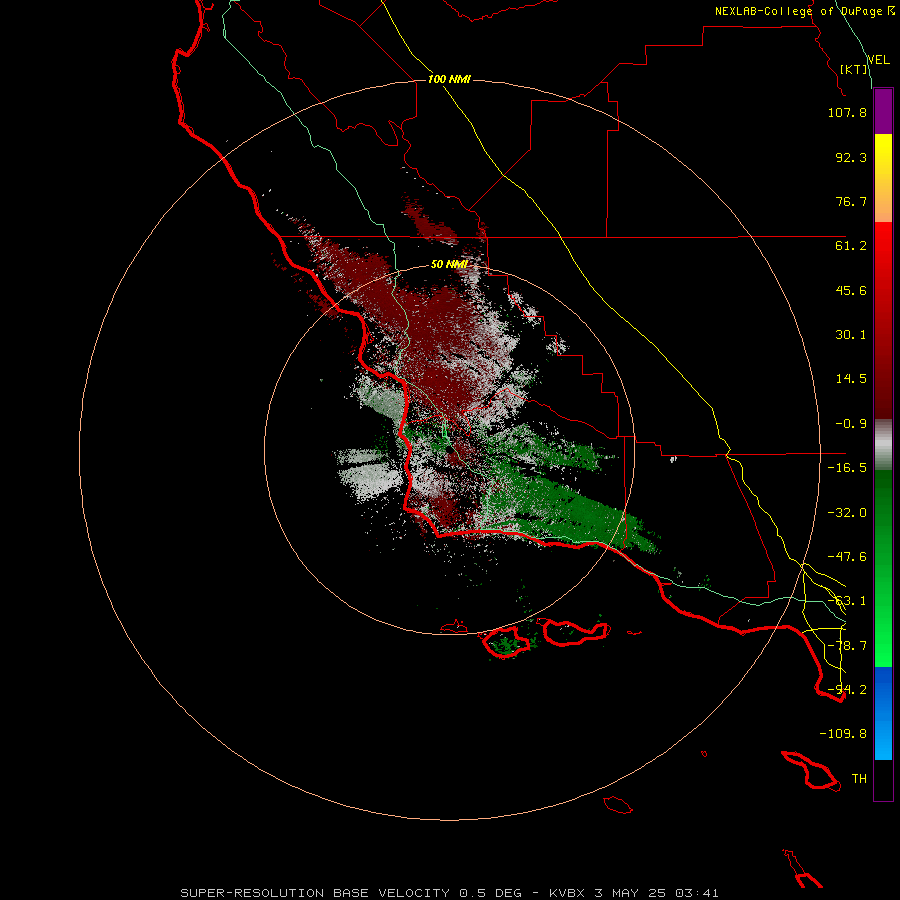The height and width of the screenshot is (900, 900).
Task: Select the -47.6 scale value
Action: tap(847, 557)
